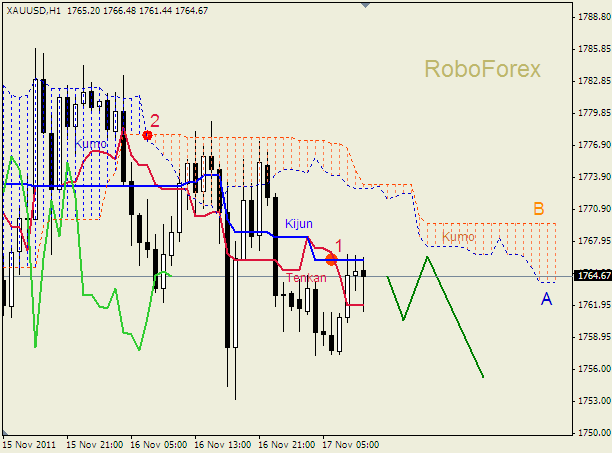Click the 1770.90 price axis value
The image size is (612, 453).
click(x=594, y=209)
